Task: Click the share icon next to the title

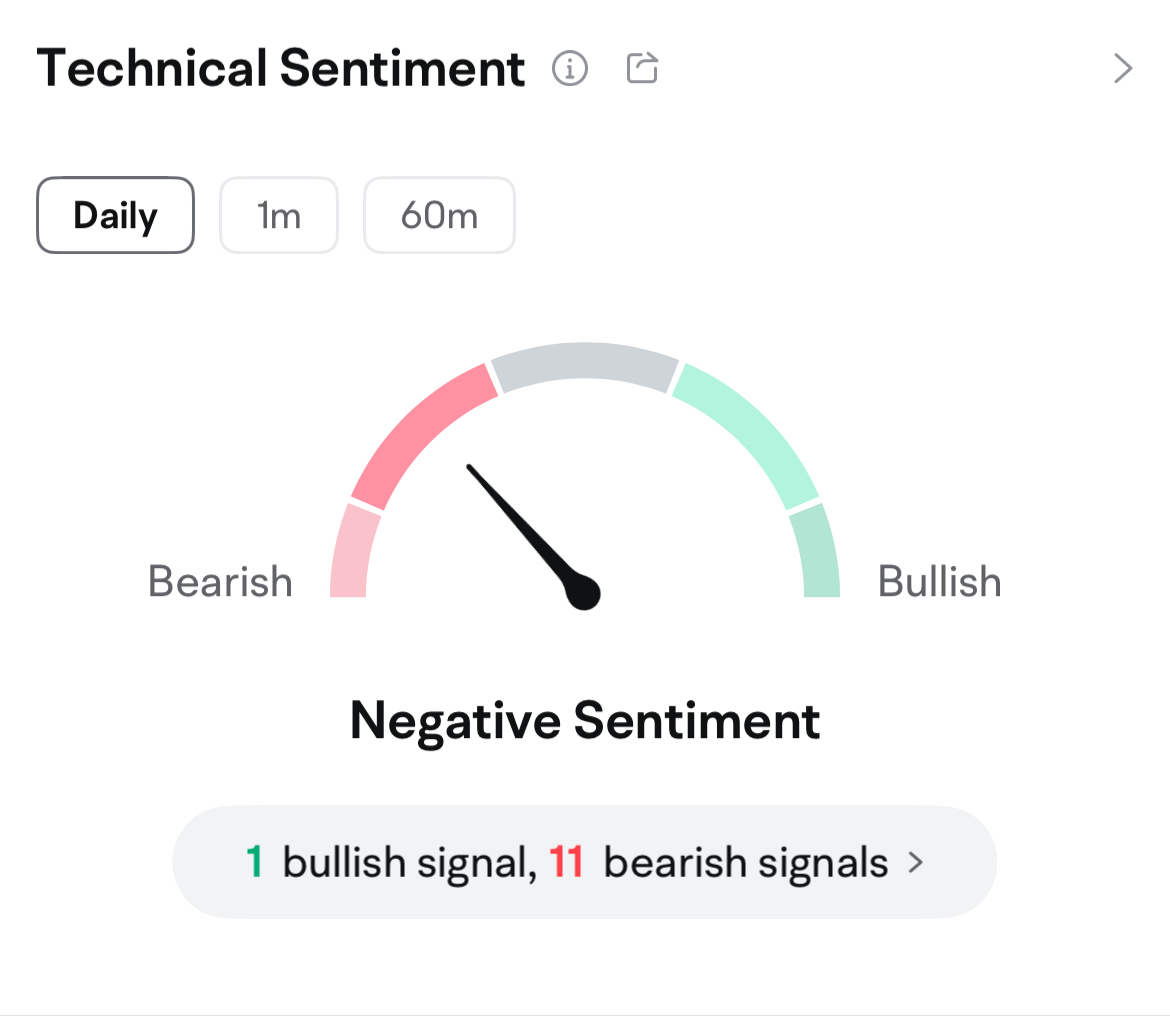Action: (642, 68)
